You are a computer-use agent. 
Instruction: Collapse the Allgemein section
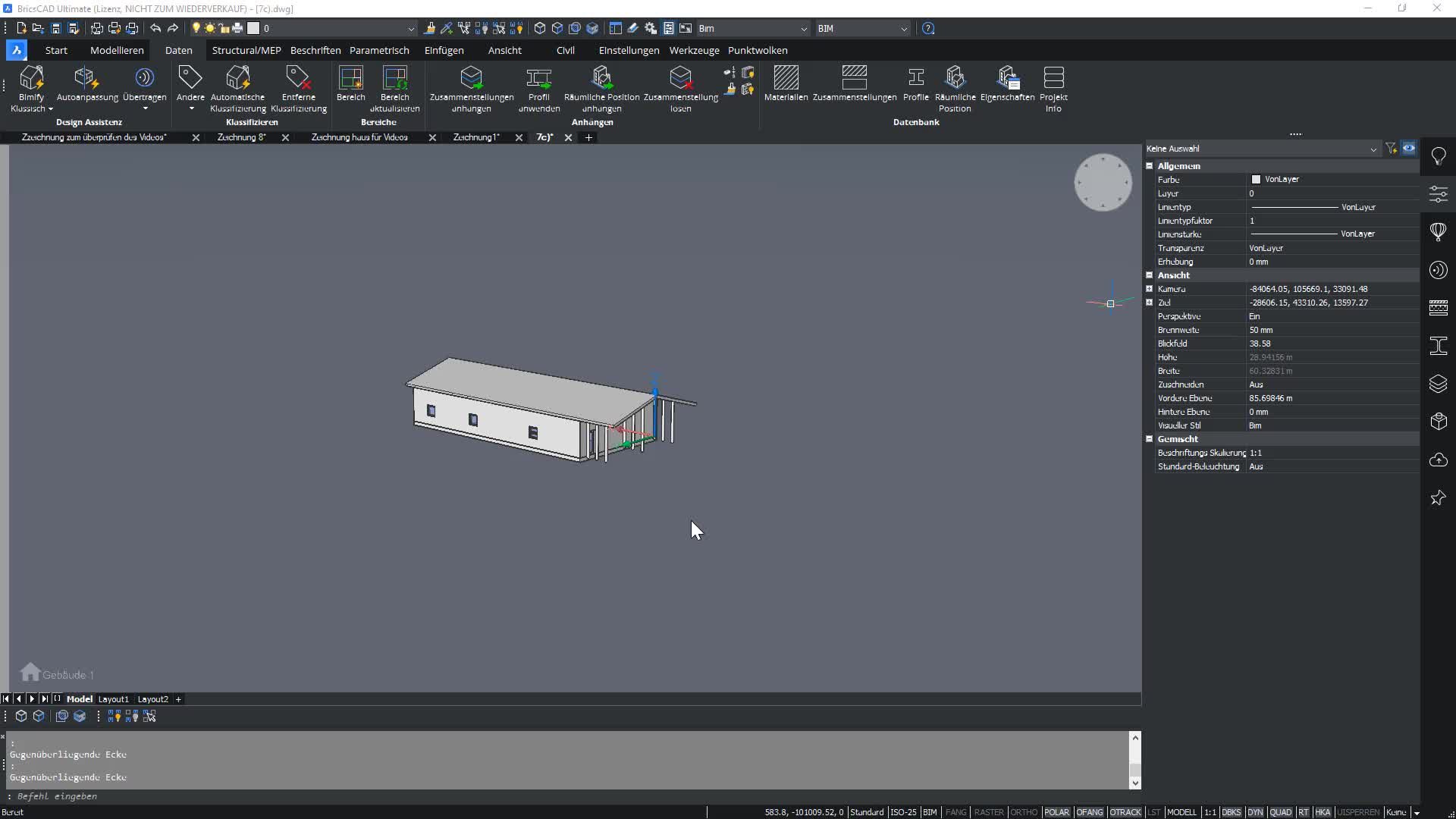(x=1149, y=166)
